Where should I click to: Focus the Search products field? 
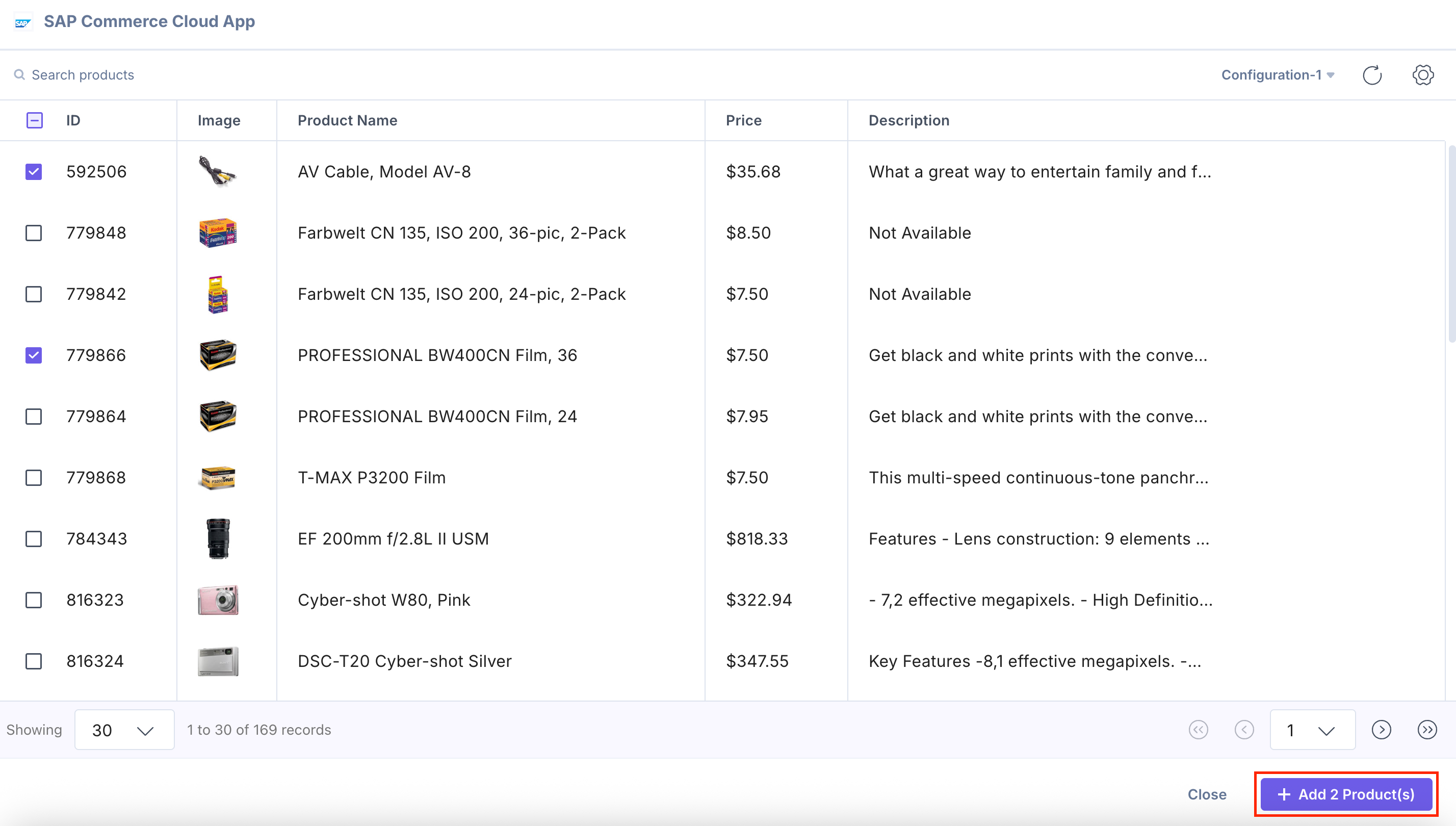83,75
